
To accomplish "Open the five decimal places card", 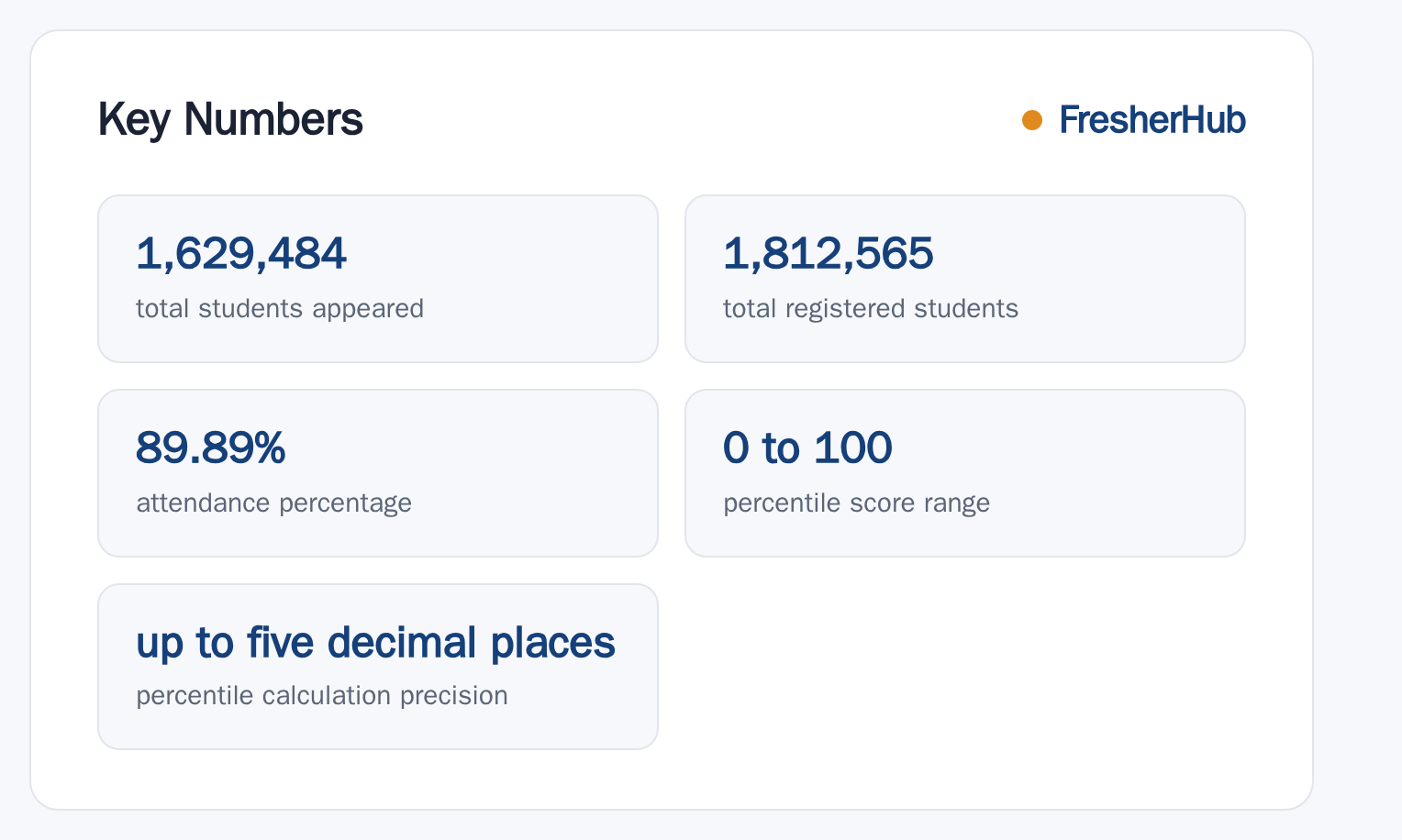I will pyautogui.click(x=378, y=667).
